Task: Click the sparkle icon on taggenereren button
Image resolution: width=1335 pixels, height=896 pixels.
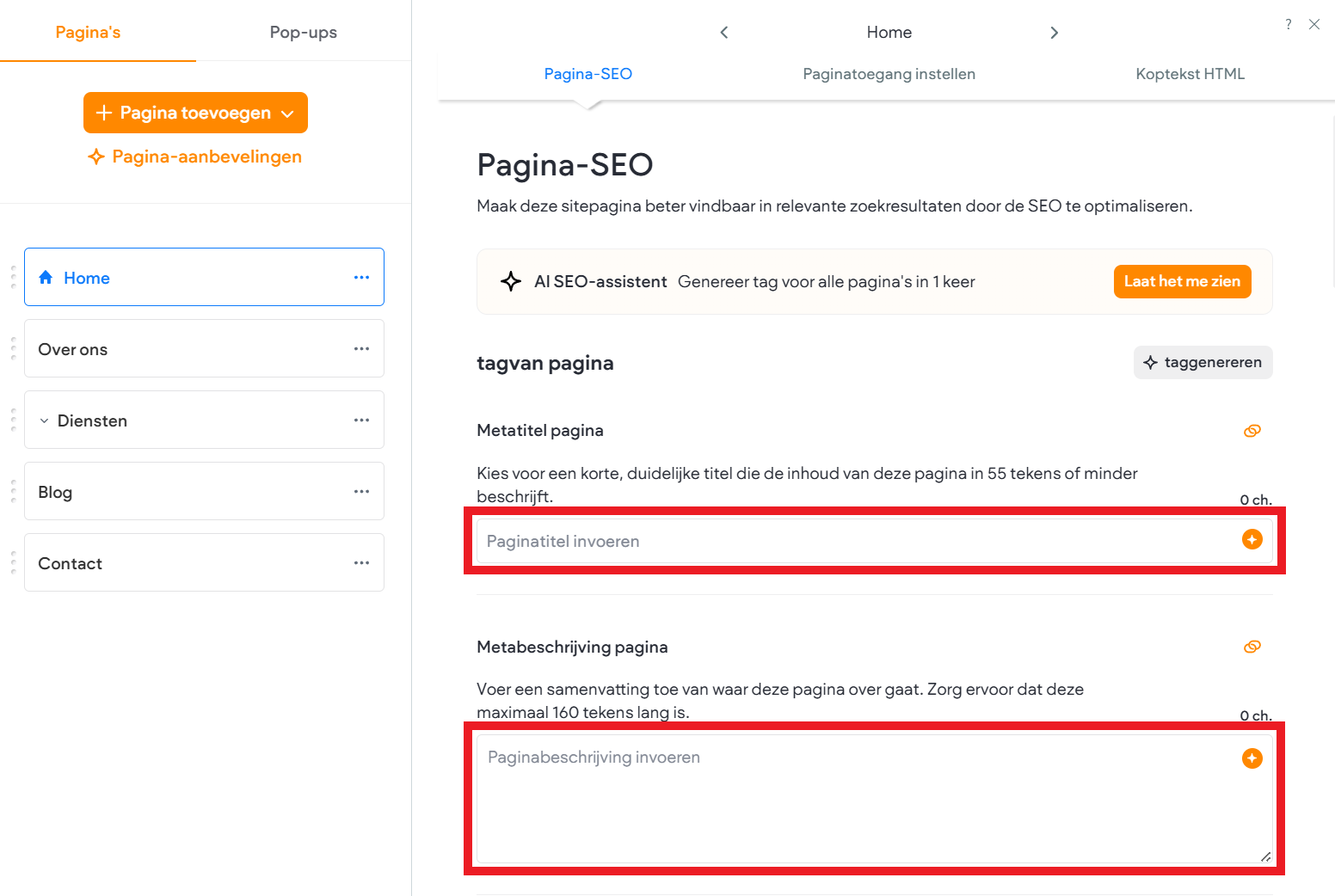Action: pos(1151,362)
